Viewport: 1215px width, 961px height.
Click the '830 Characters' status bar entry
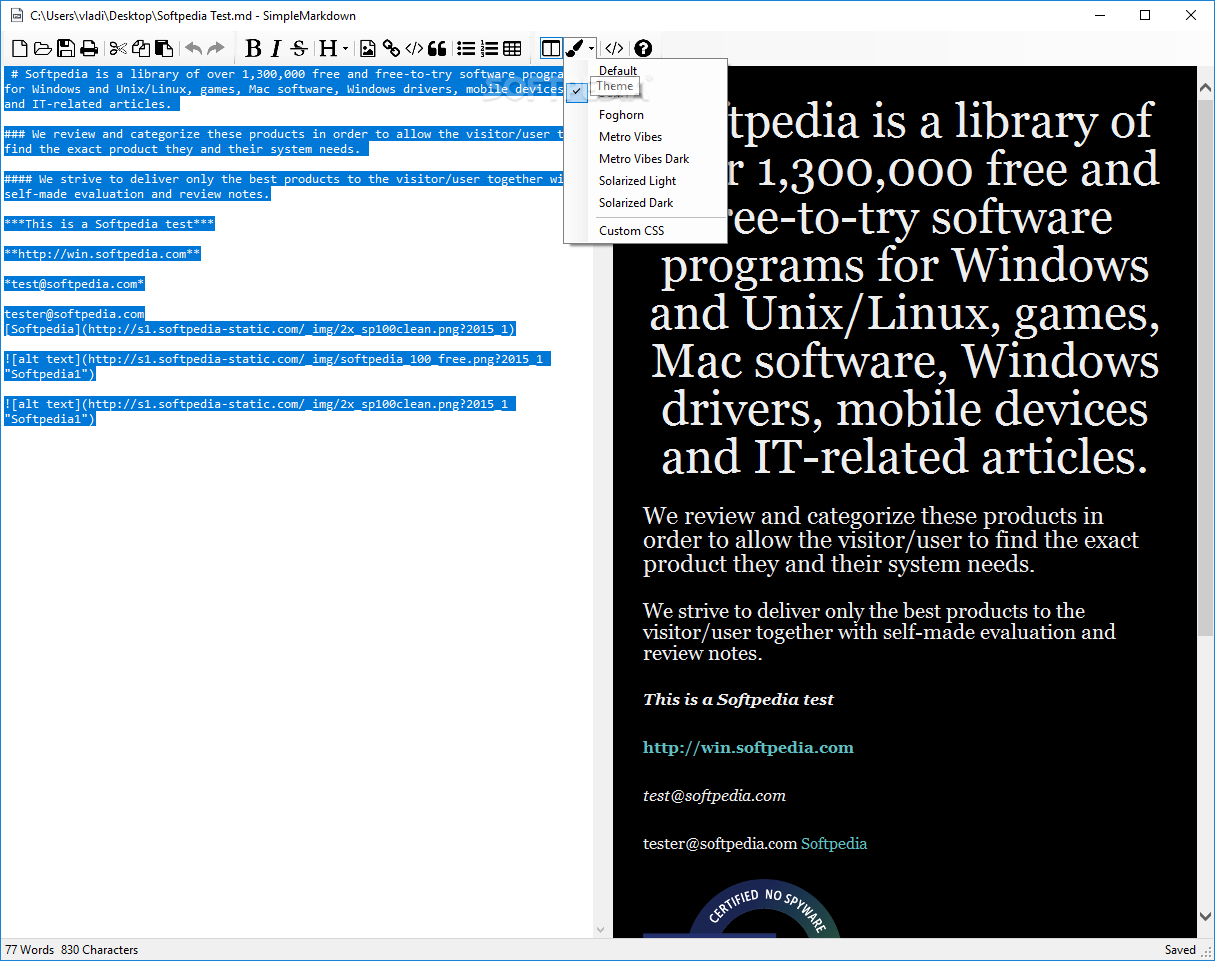pyautogui.click(x=100, y=950)
